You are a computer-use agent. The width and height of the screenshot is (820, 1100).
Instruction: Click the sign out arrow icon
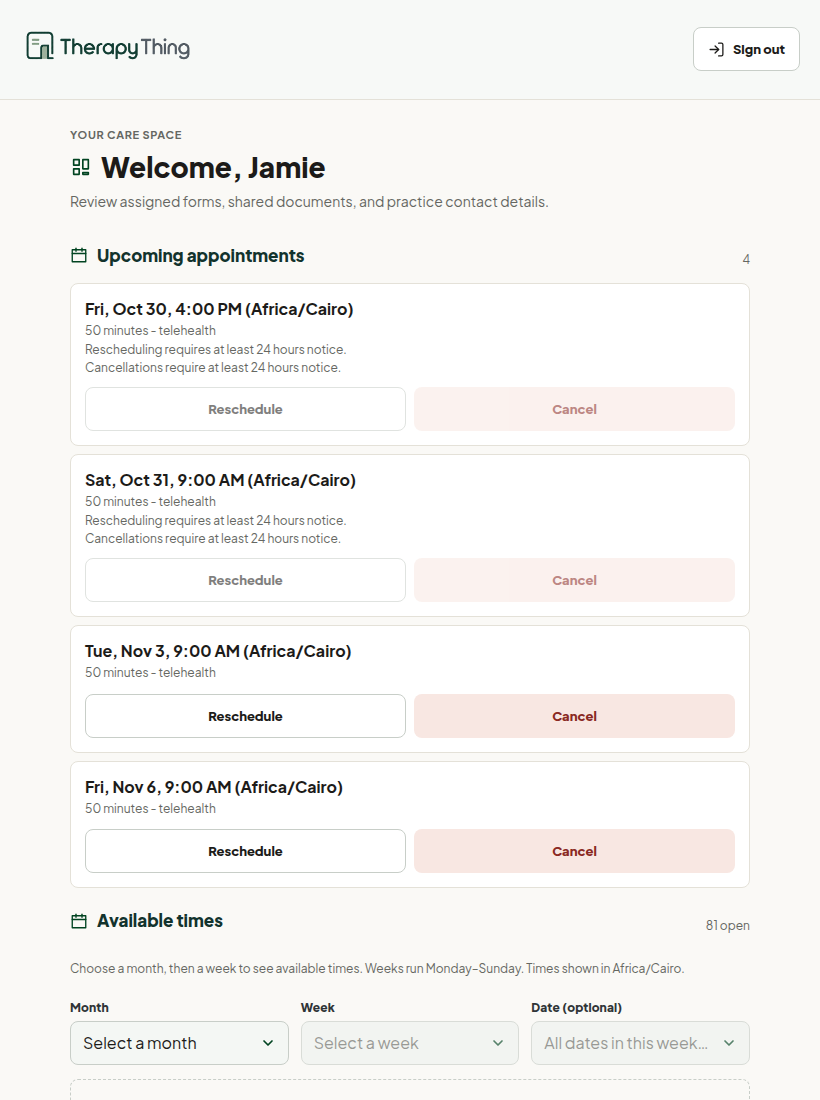pos(716,49)
